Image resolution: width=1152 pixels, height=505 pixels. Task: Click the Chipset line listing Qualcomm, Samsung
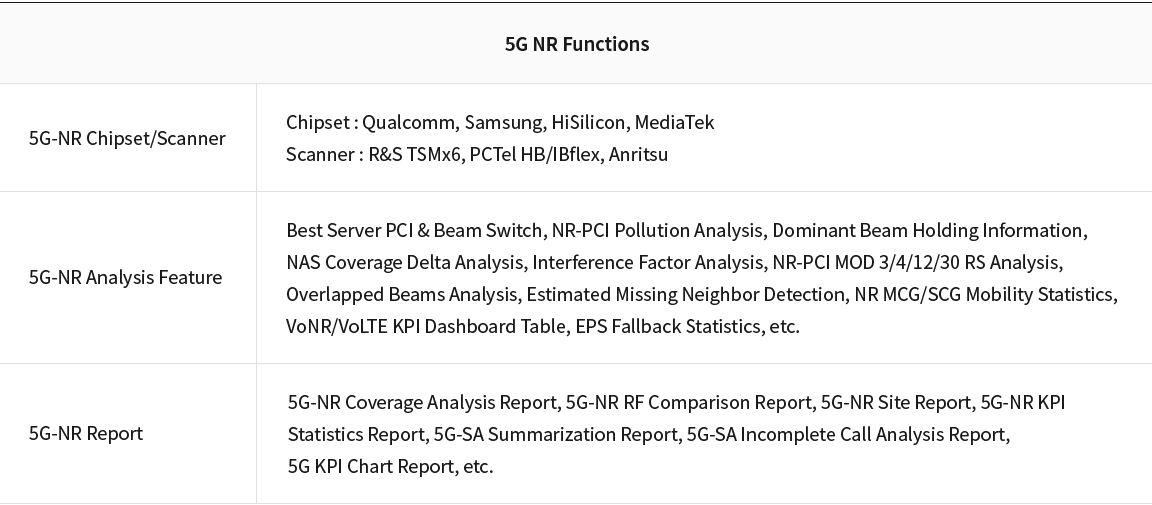click(500, 122)
